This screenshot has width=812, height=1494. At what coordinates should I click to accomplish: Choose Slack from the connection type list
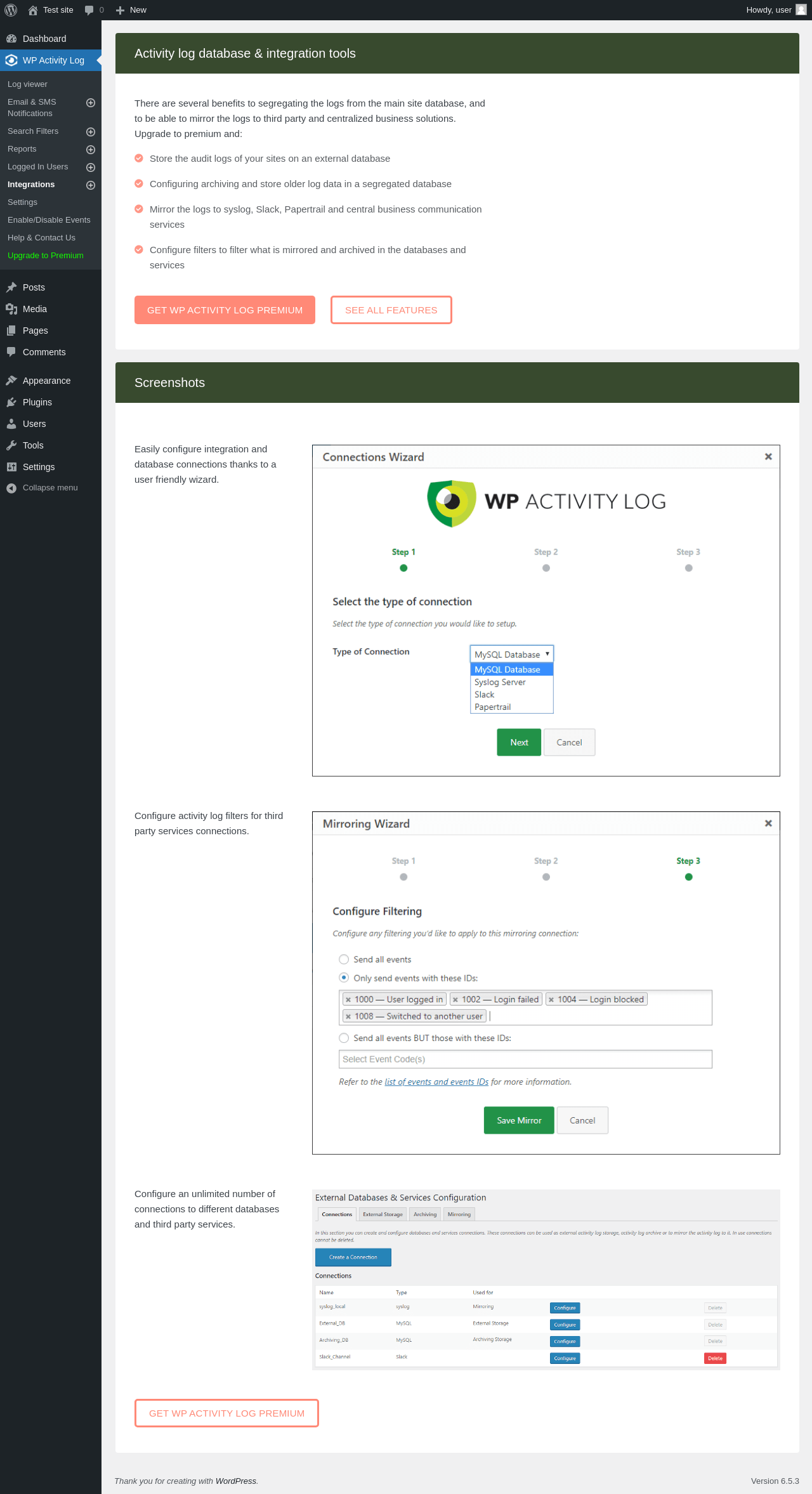(511, 695)
